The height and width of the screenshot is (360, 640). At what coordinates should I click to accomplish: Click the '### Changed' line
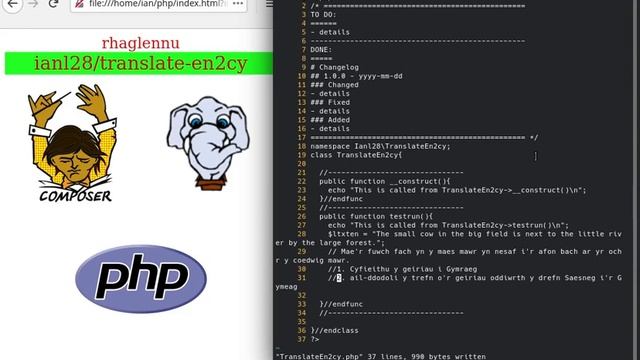[x=334, y=85]
